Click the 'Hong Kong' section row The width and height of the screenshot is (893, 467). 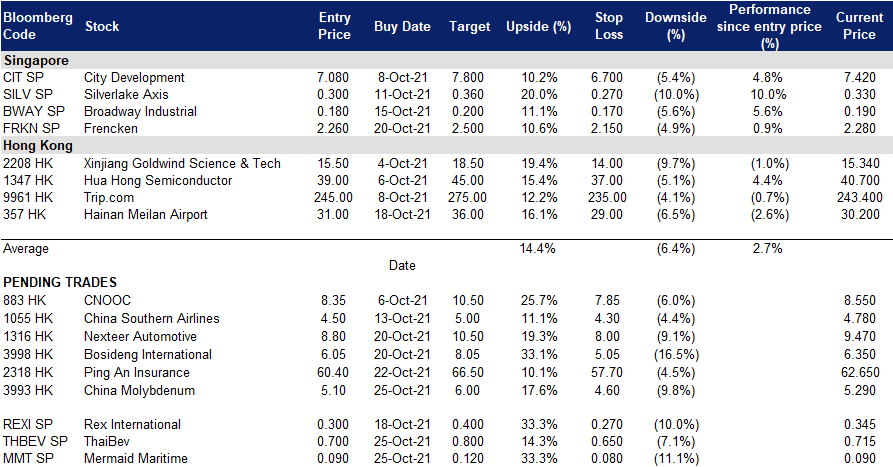click(446, 145)
